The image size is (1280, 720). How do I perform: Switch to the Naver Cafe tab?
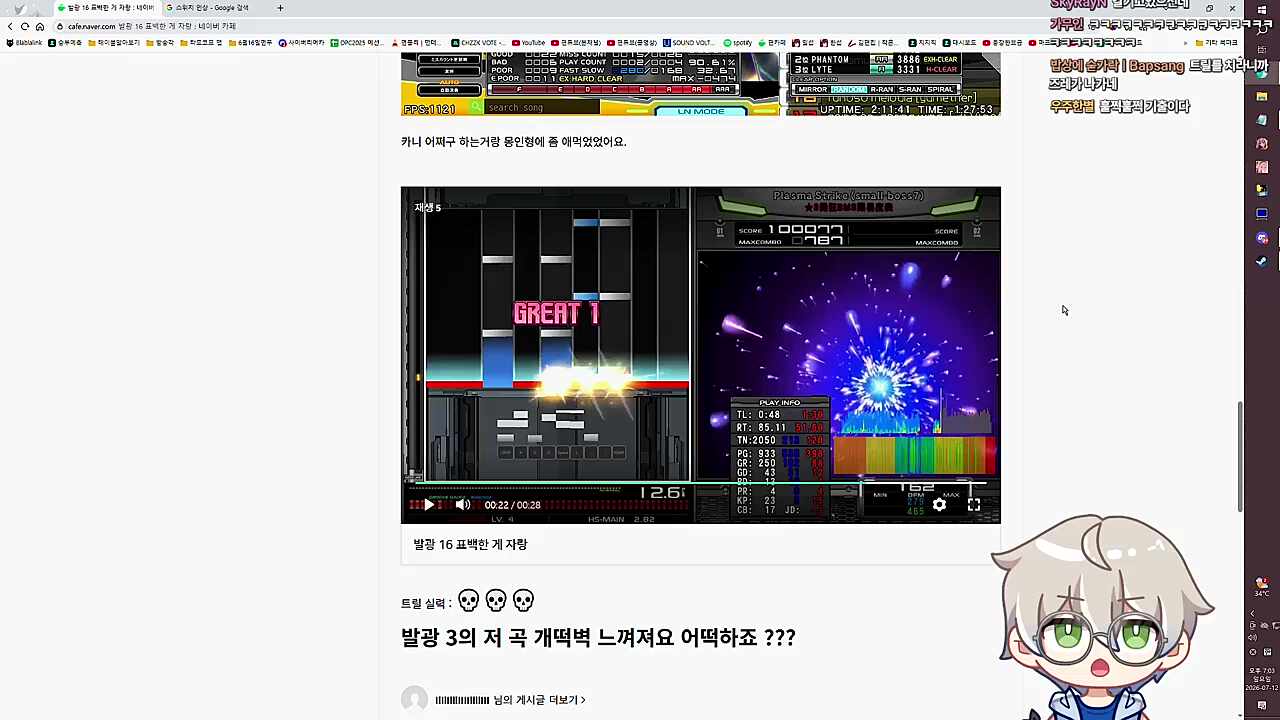tap(105, 8)
